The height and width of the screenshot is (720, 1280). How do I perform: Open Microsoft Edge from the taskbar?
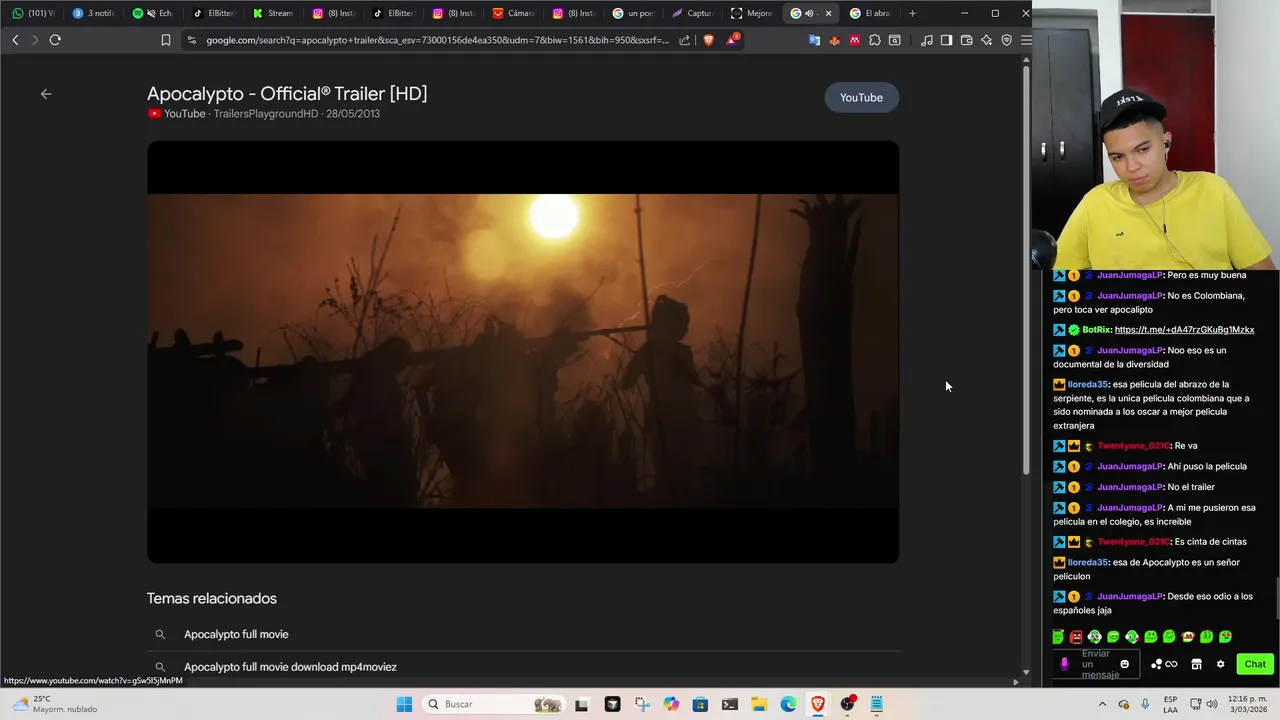[x=788, y=704]
